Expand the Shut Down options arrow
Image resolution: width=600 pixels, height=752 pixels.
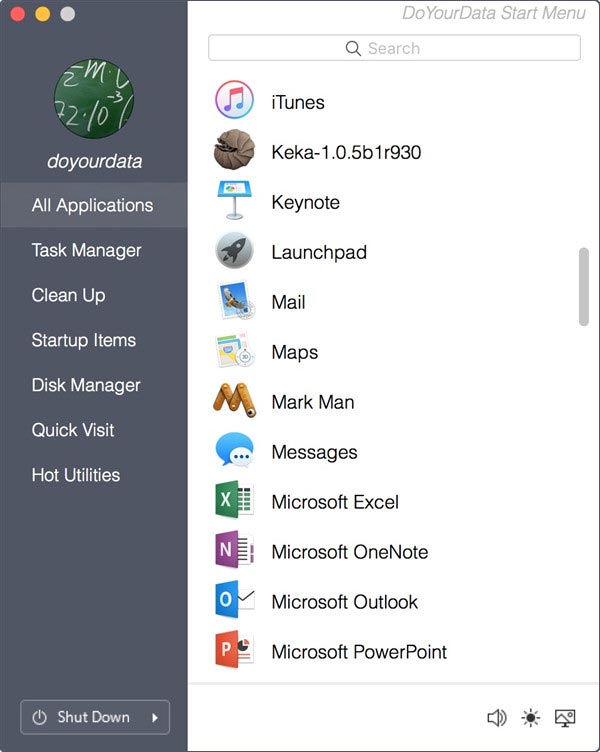tap(155, 718)
